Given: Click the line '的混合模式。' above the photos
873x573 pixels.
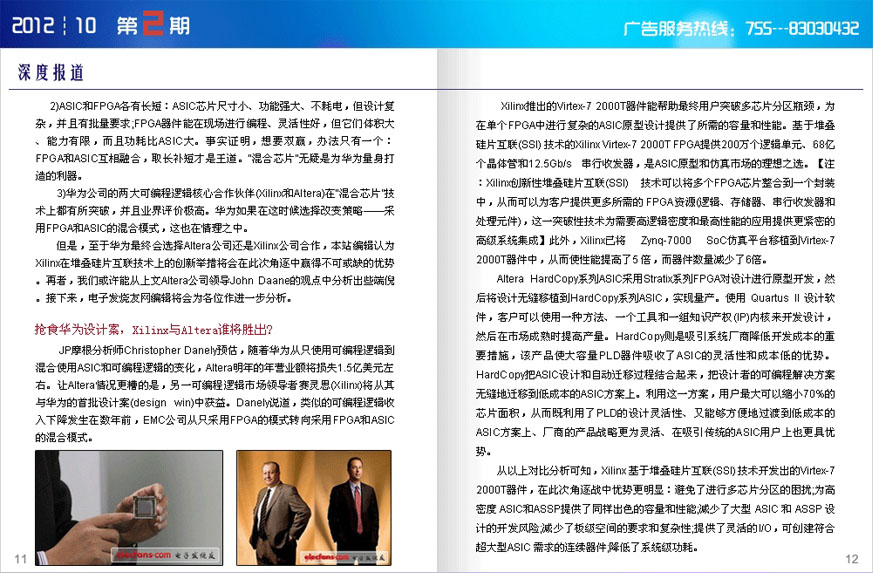Looking at the screenshot, I should tap(64, 438).
